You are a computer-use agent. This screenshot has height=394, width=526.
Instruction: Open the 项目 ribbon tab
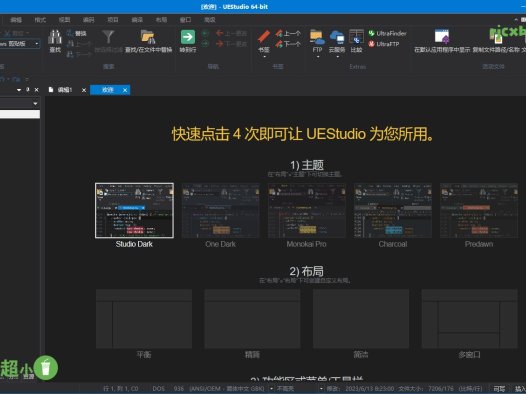(113, 20)
